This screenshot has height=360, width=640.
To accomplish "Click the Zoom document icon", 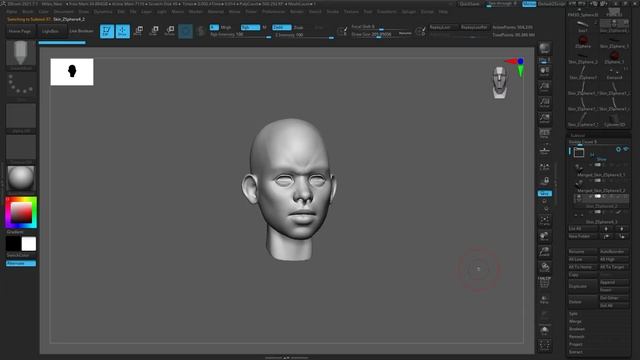I will [x=544, y=87].
